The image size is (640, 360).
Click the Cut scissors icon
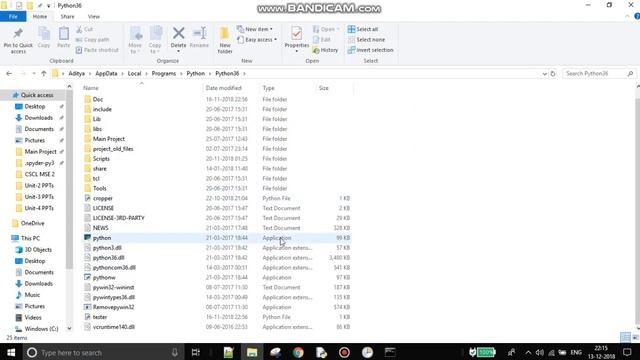click(x=79, y=29)
